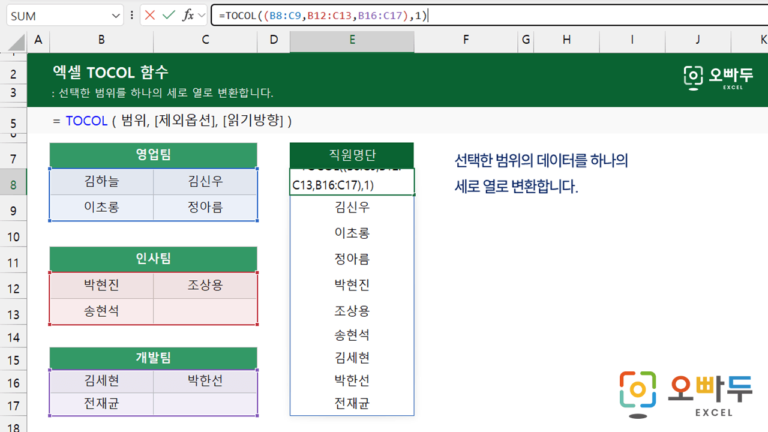Click the 개발팀 table header cell
Screen dimensions: 768x432
click(x=153, y=358)
